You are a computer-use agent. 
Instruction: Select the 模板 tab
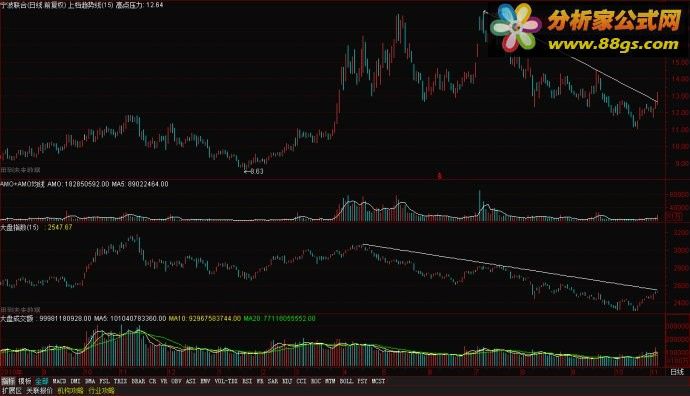click(x=25, y=381)
